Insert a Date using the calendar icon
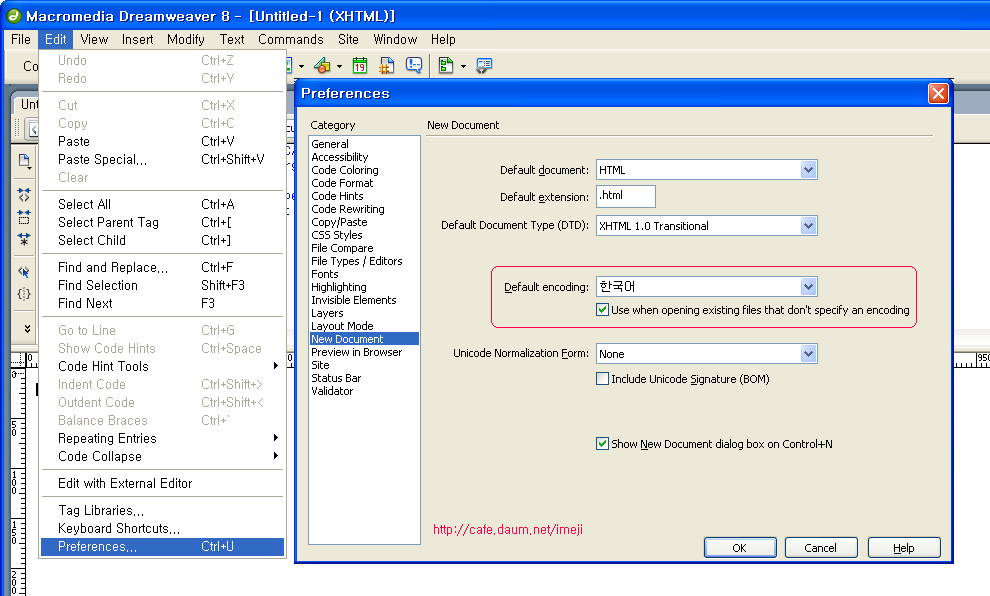Screen dimensions: 990x596 (360, 65)
